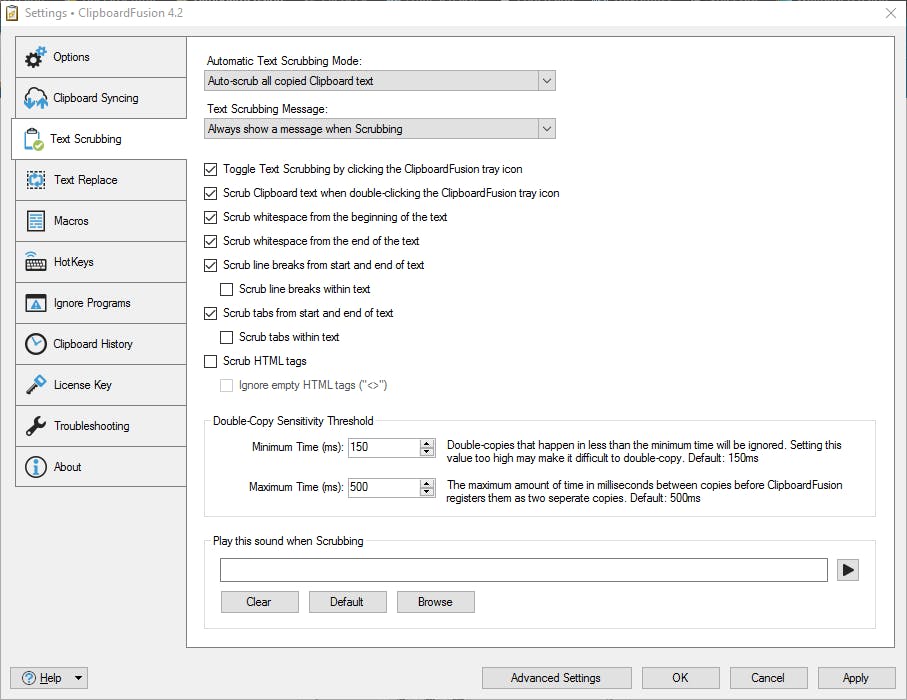
Task: Select the HotKeys tab
Action: tap(101, 263)
